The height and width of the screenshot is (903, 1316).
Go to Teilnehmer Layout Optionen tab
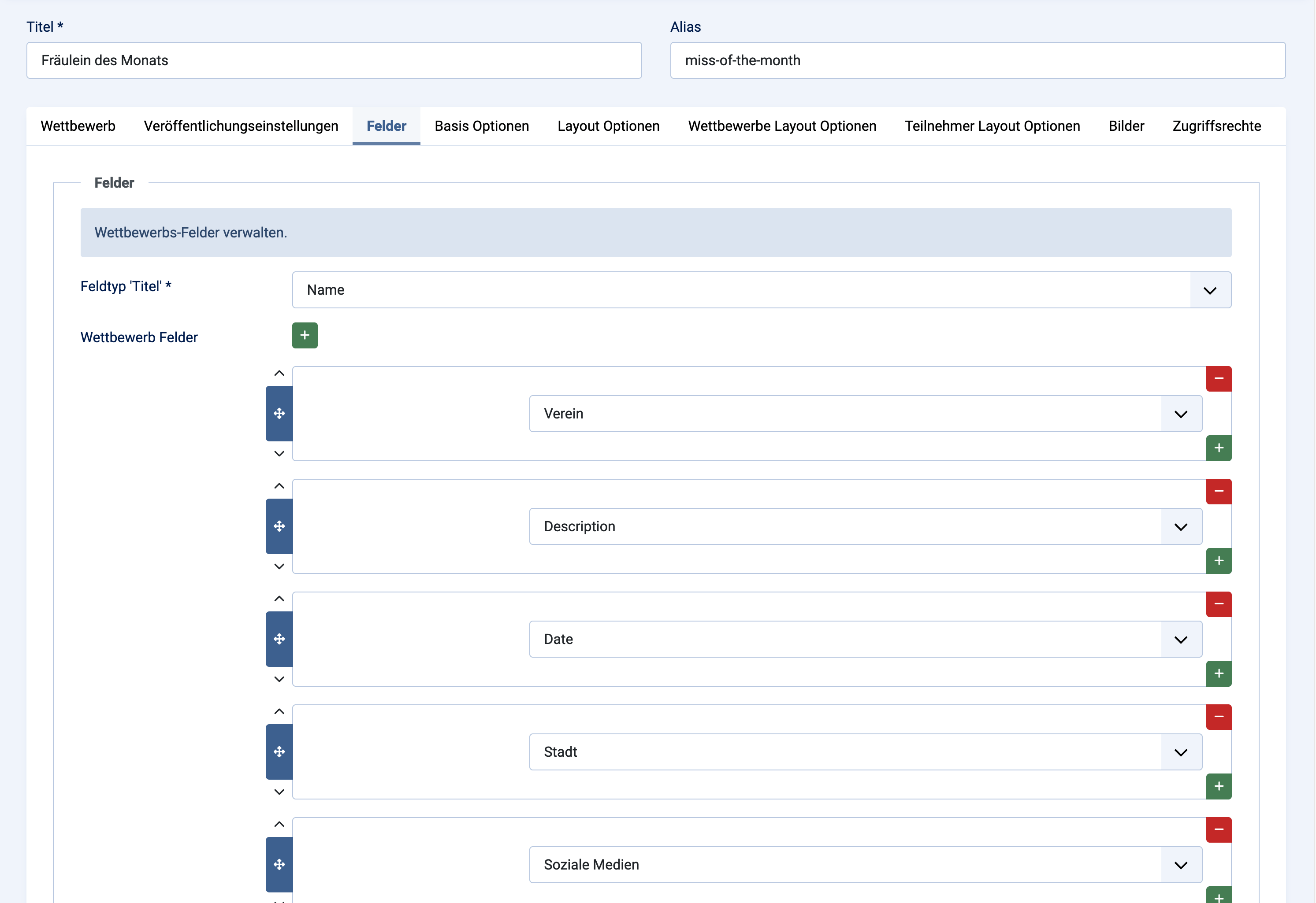click(x=992, y=126)
